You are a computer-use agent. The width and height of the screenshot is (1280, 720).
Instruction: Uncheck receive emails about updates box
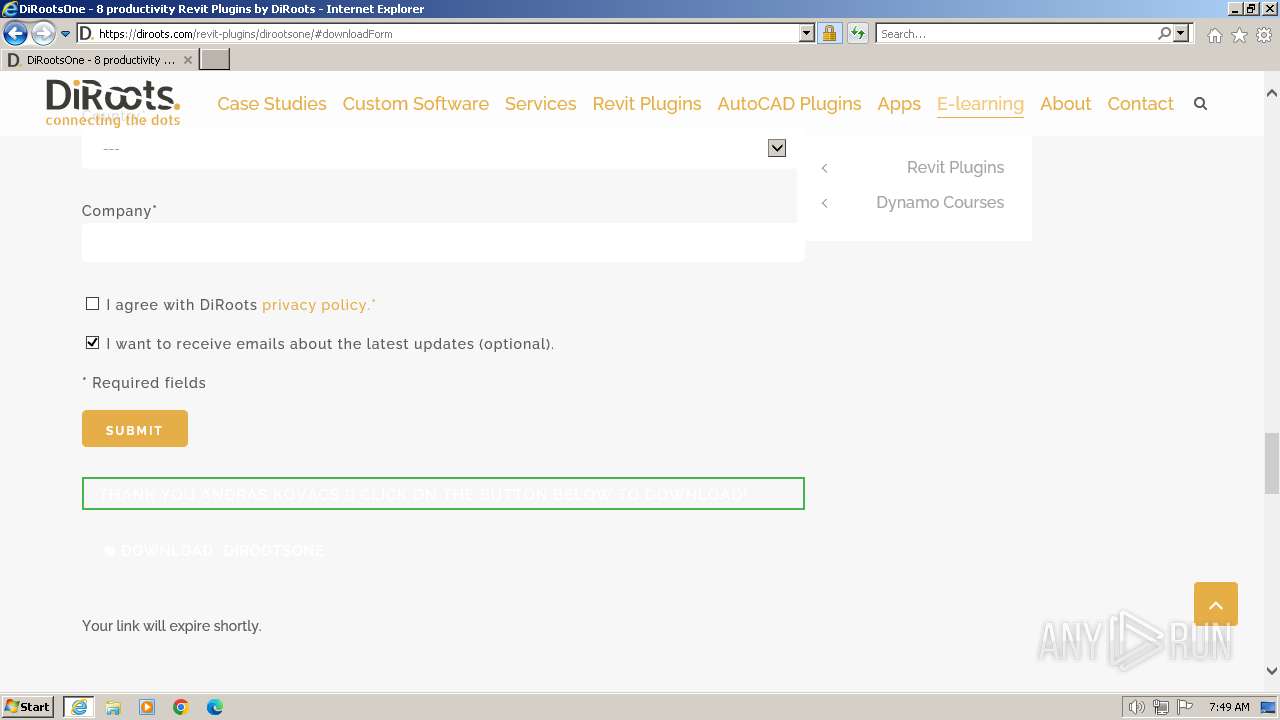click(93, 343)
